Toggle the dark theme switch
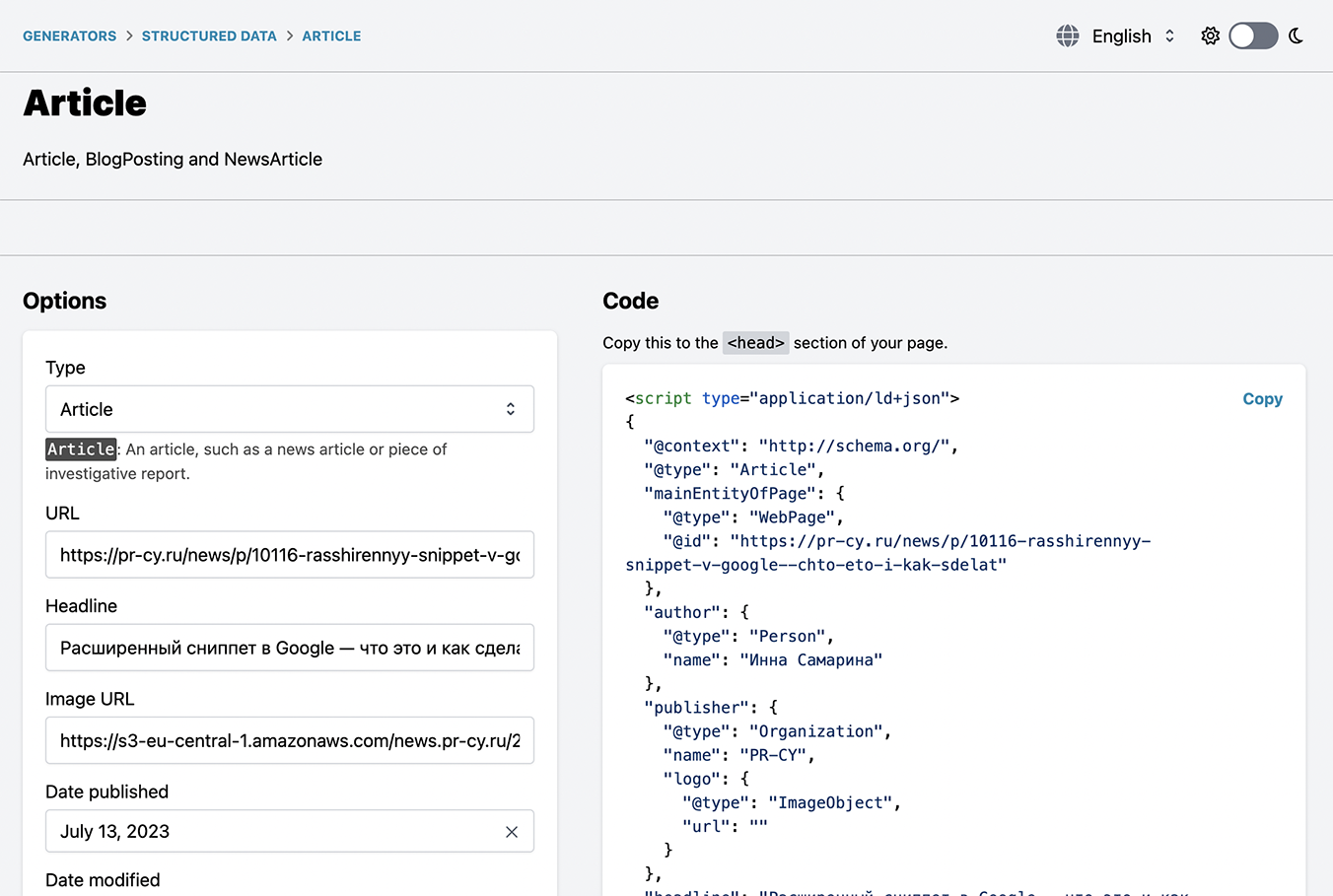This screenshot has width=1333, height=896. tap(1252, 36)
